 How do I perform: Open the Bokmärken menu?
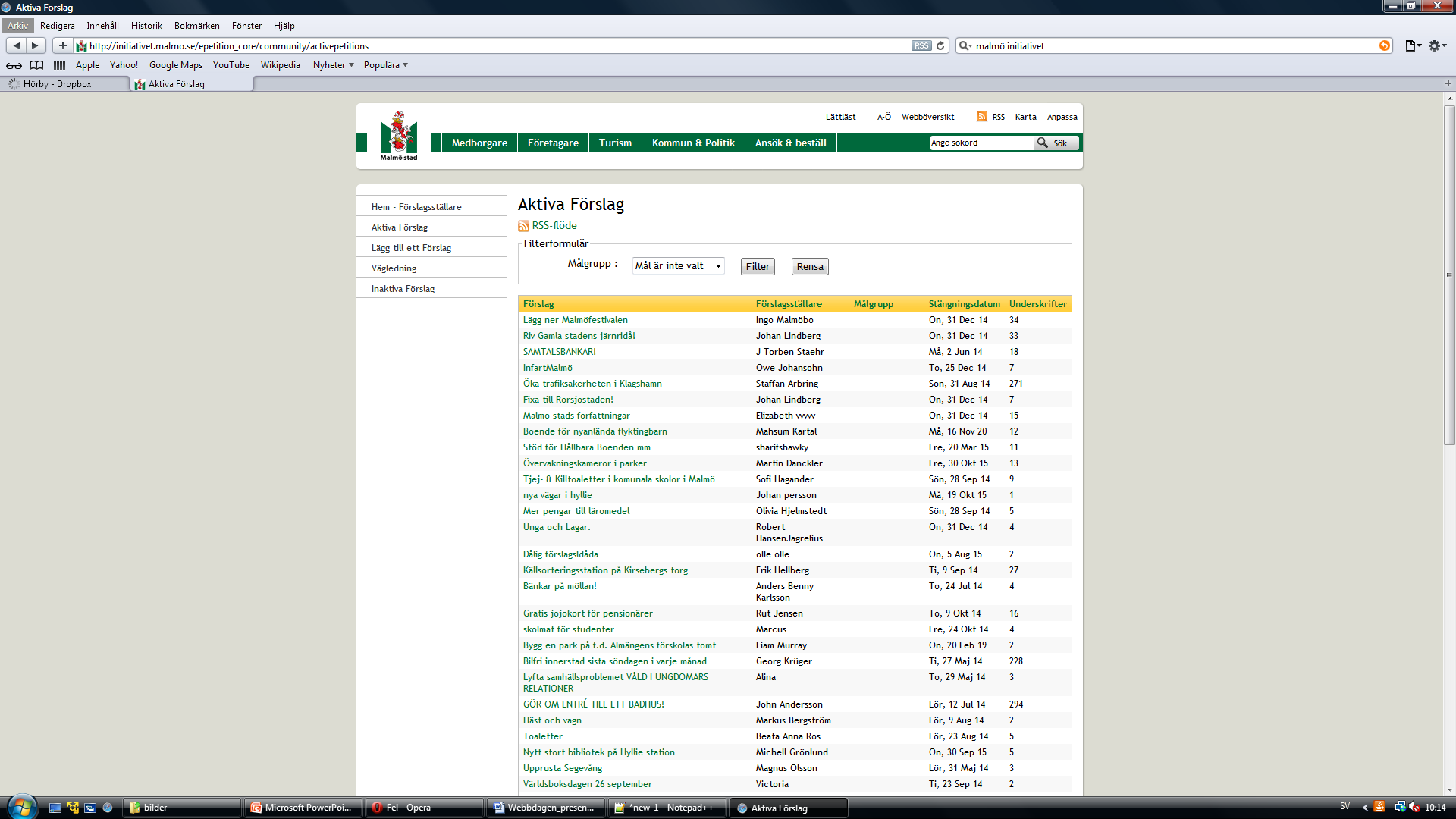(x=197, y=26)
